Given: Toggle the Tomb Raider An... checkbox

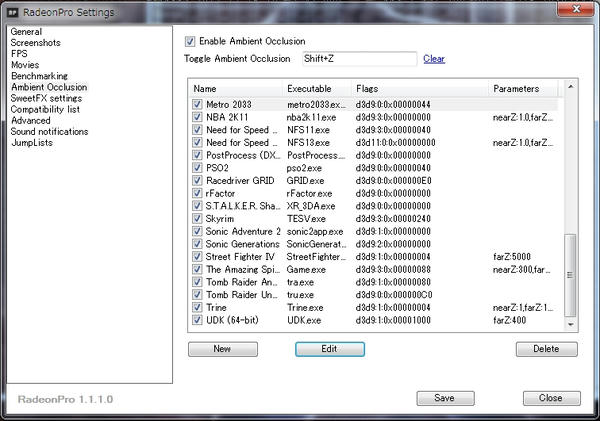Looking at the screenshot, I should (x=197, y=282).
